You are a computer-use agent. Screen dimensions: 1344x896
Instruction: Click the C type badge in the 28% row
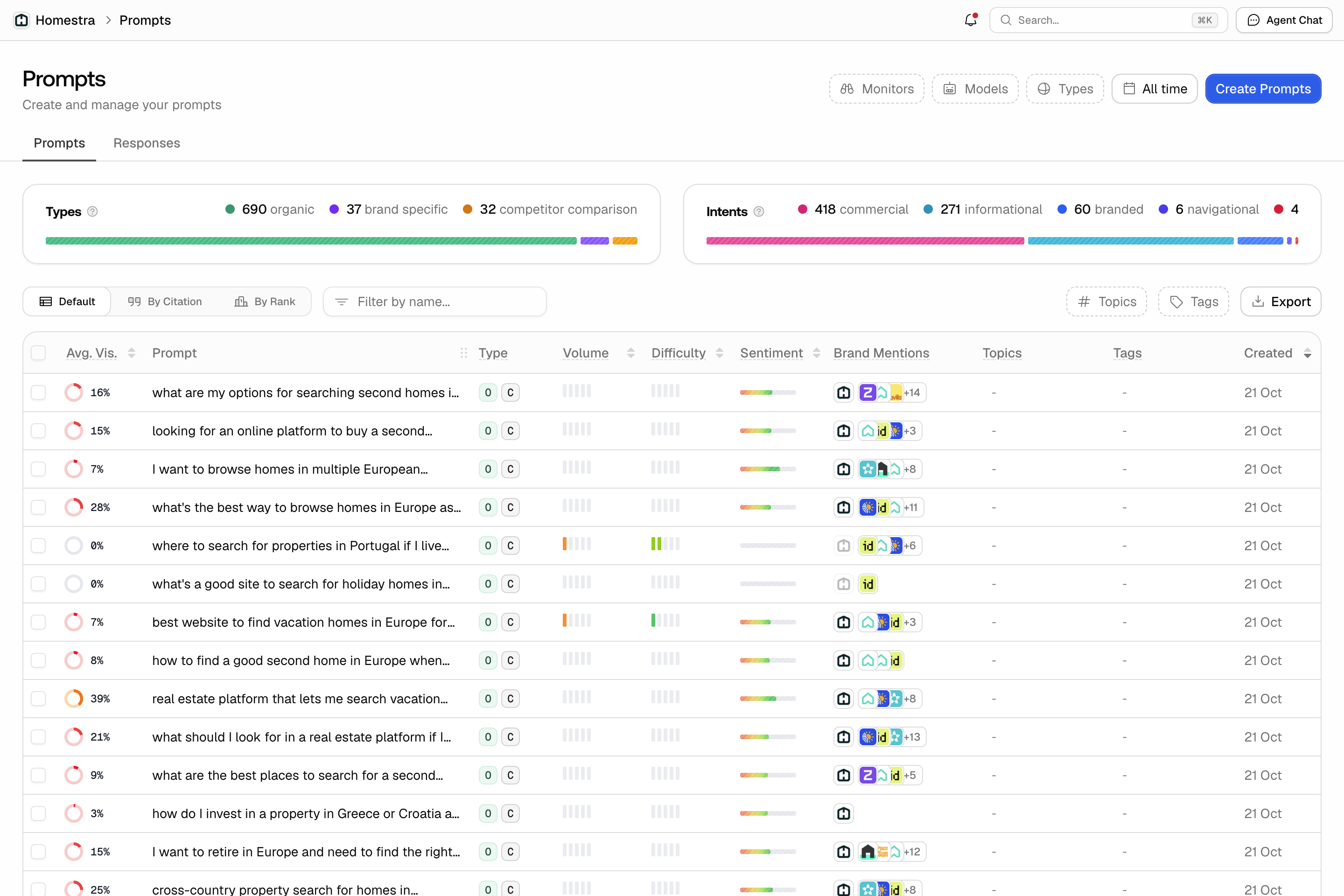pyautogui.click(x=510, y=507)
